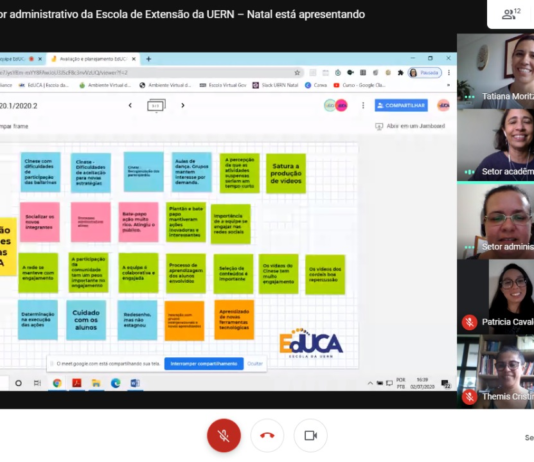Click Patricia Cavalcanti's video tile
The height and width of the screenshot is (462, 534).
496,297
